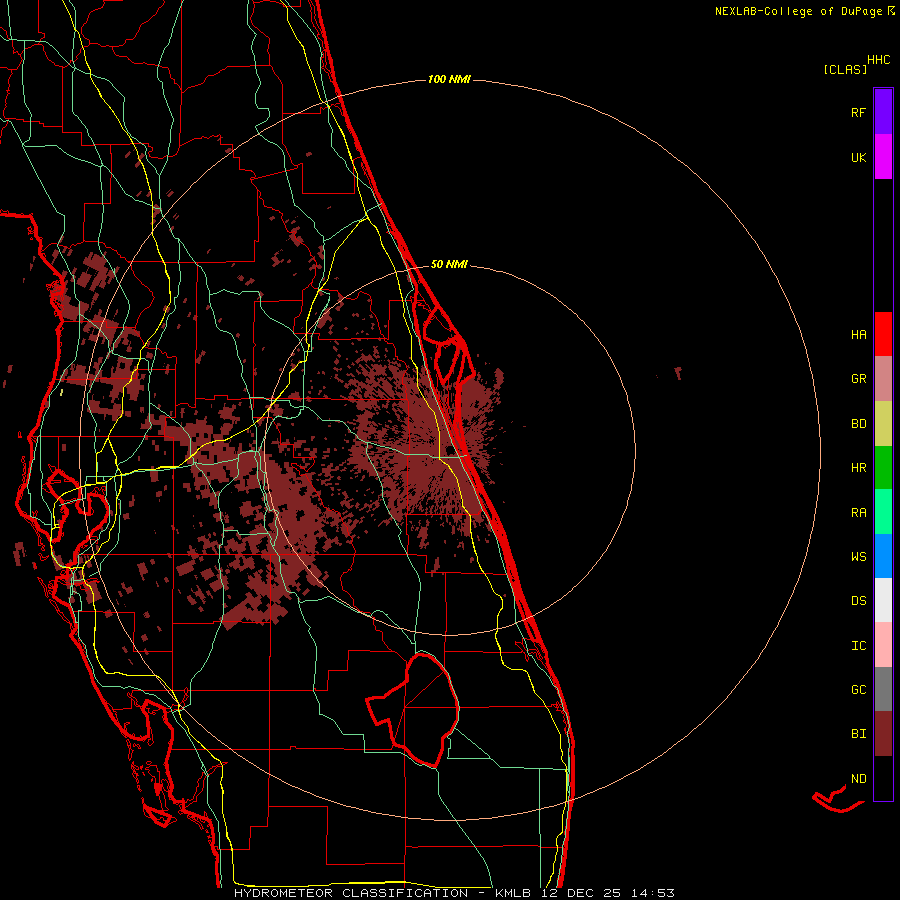Click the GR pink legend swatch
This screenshot has height=900, width=900.
(x=883, y=379)
